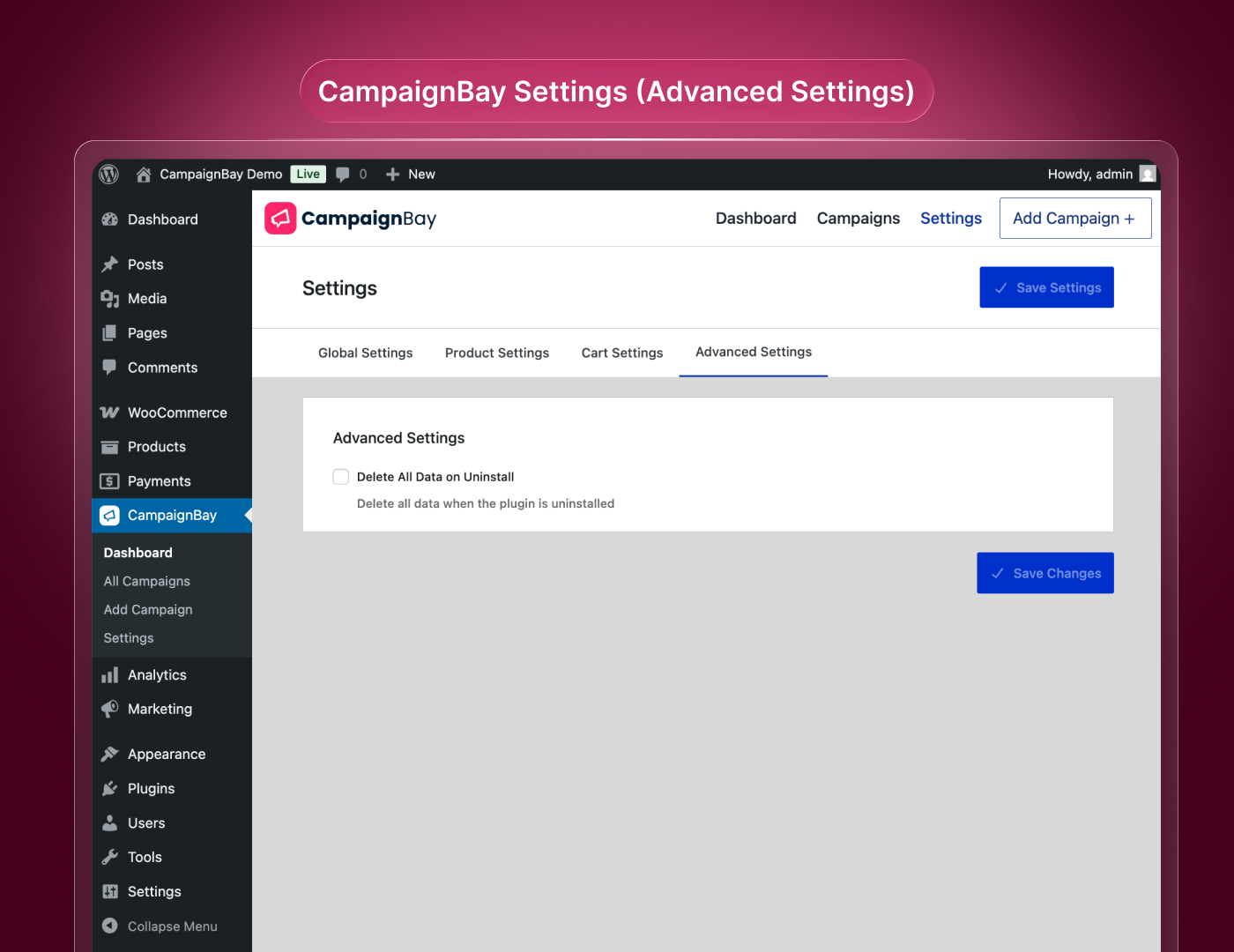Click the Users person icon
1234x952 pixels.
(x=110, y=823)
